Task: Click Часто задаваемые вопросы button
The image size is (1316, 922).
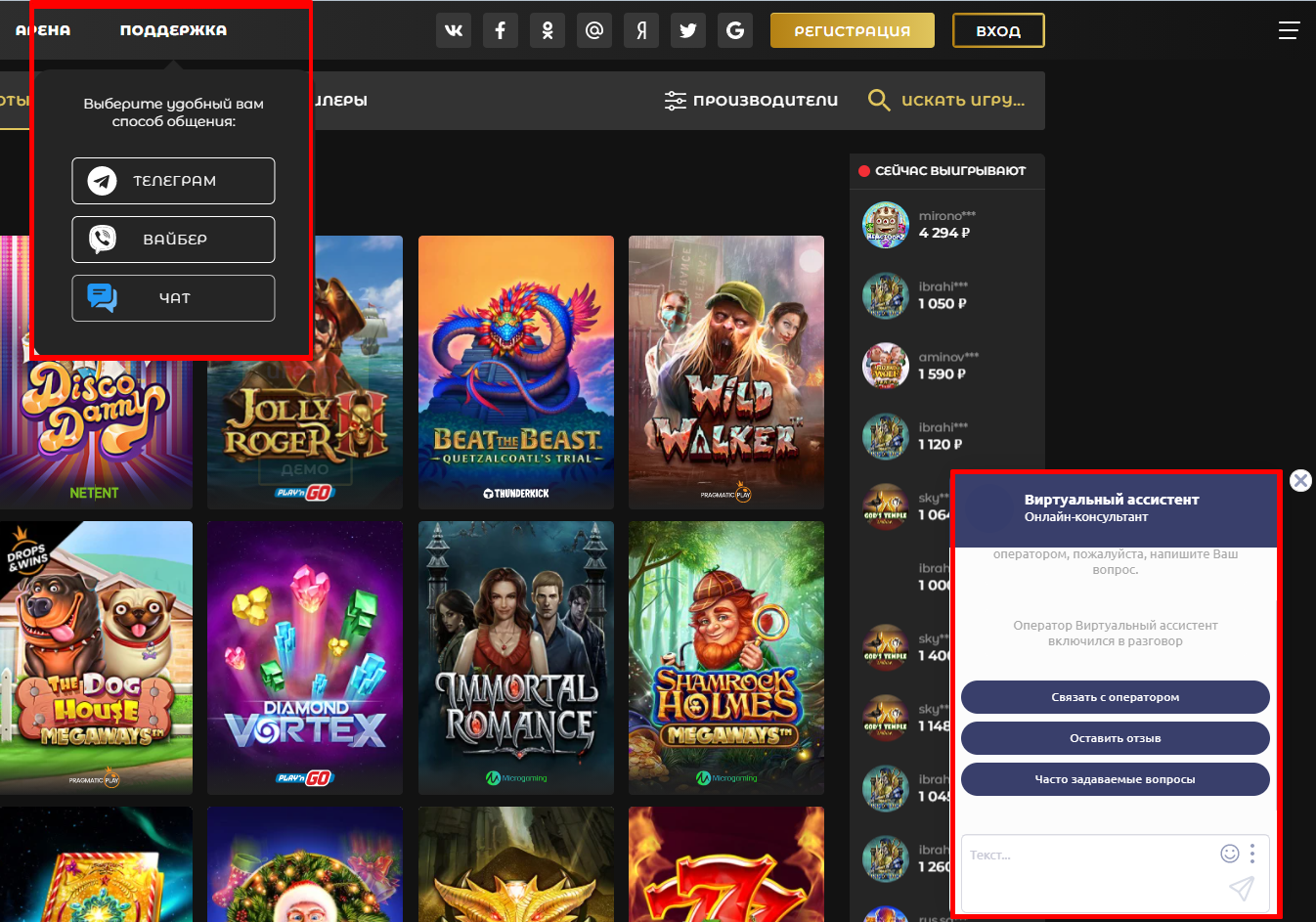Action: click(x=1116, y=779)
